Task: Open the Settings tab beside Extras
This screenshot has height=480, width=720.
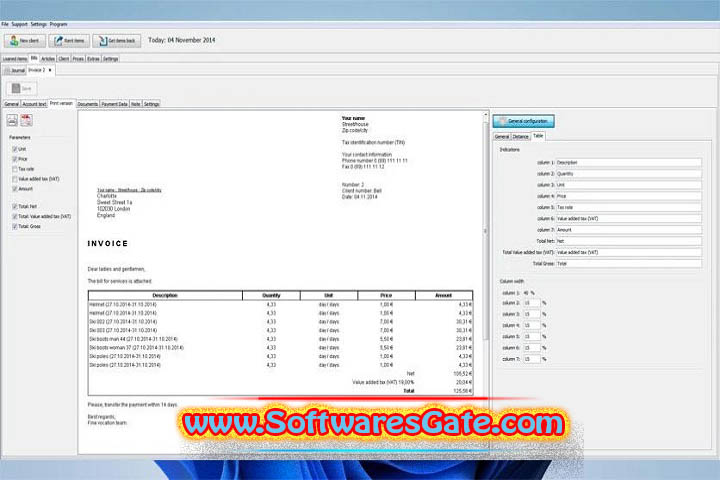Action: tap(110, 59)
